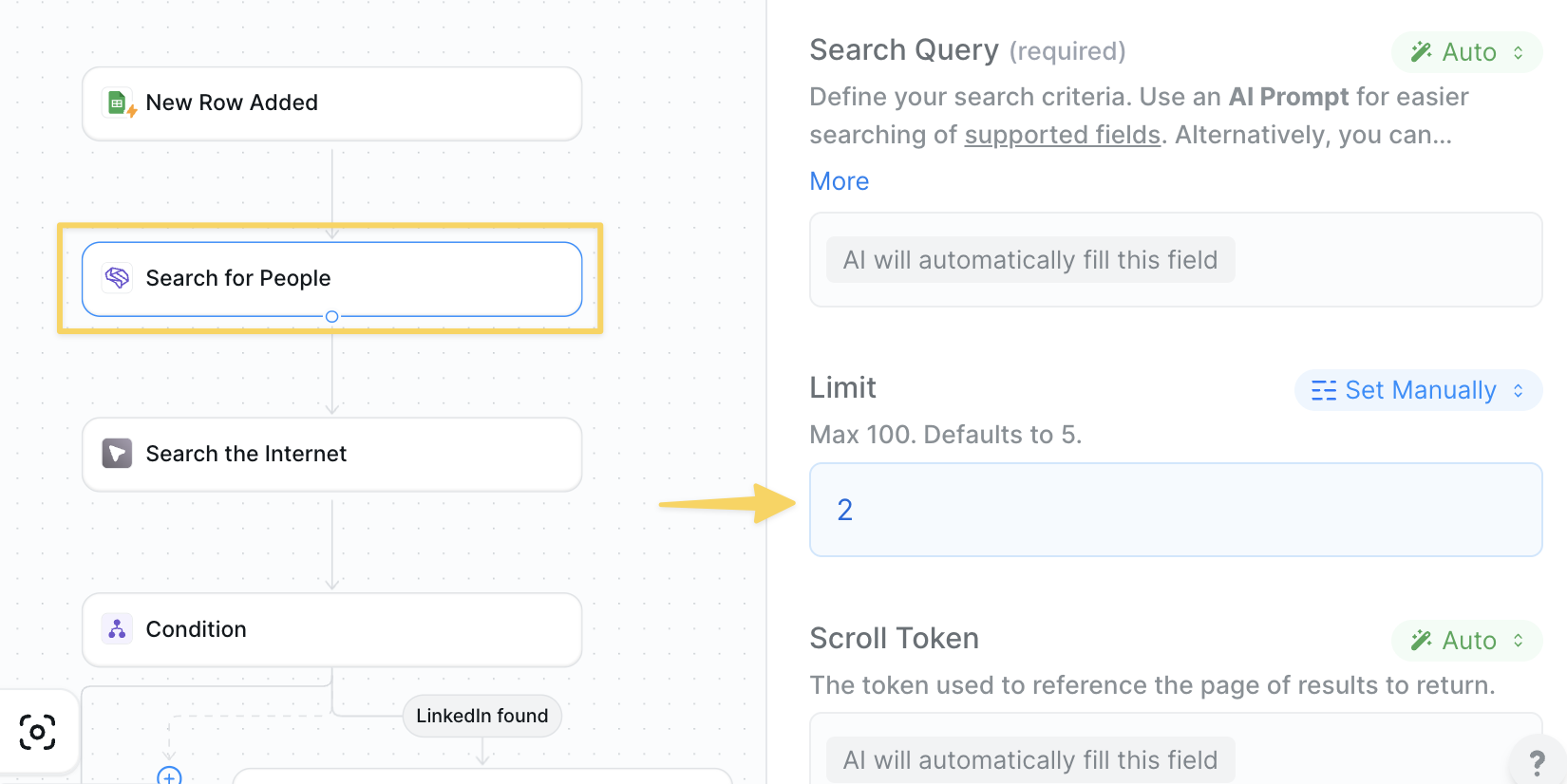This screenshot has width=1567, height=784.
Task: Open the Limit Set Manually dropdown
Action: pyautogui.click(x=1419, y=390)
